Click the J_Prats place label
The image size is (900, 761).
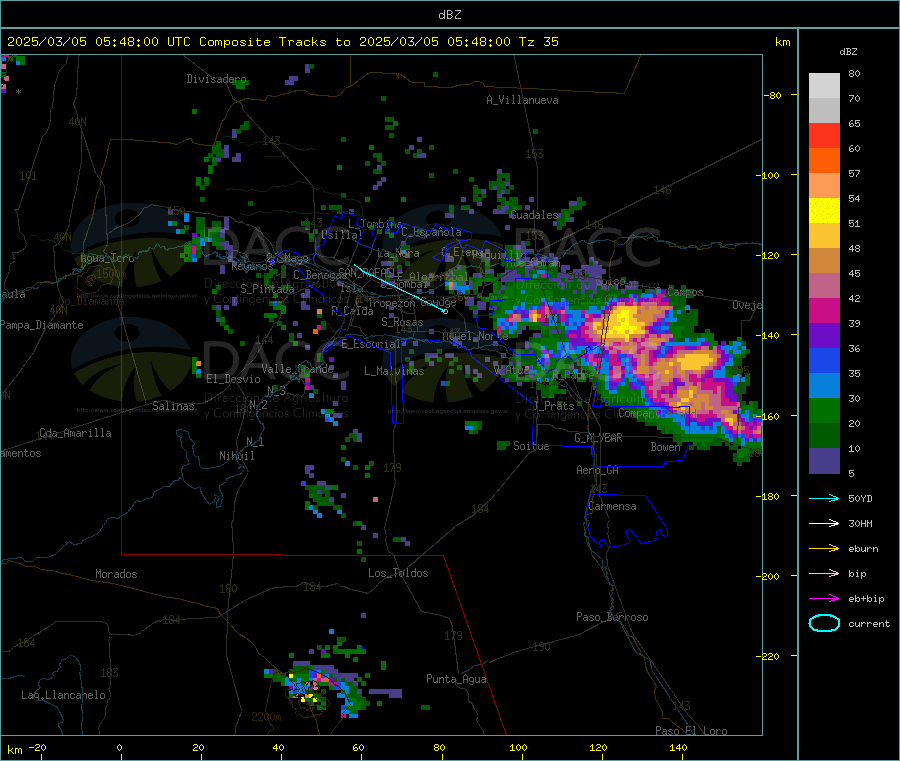coord(553,405)
